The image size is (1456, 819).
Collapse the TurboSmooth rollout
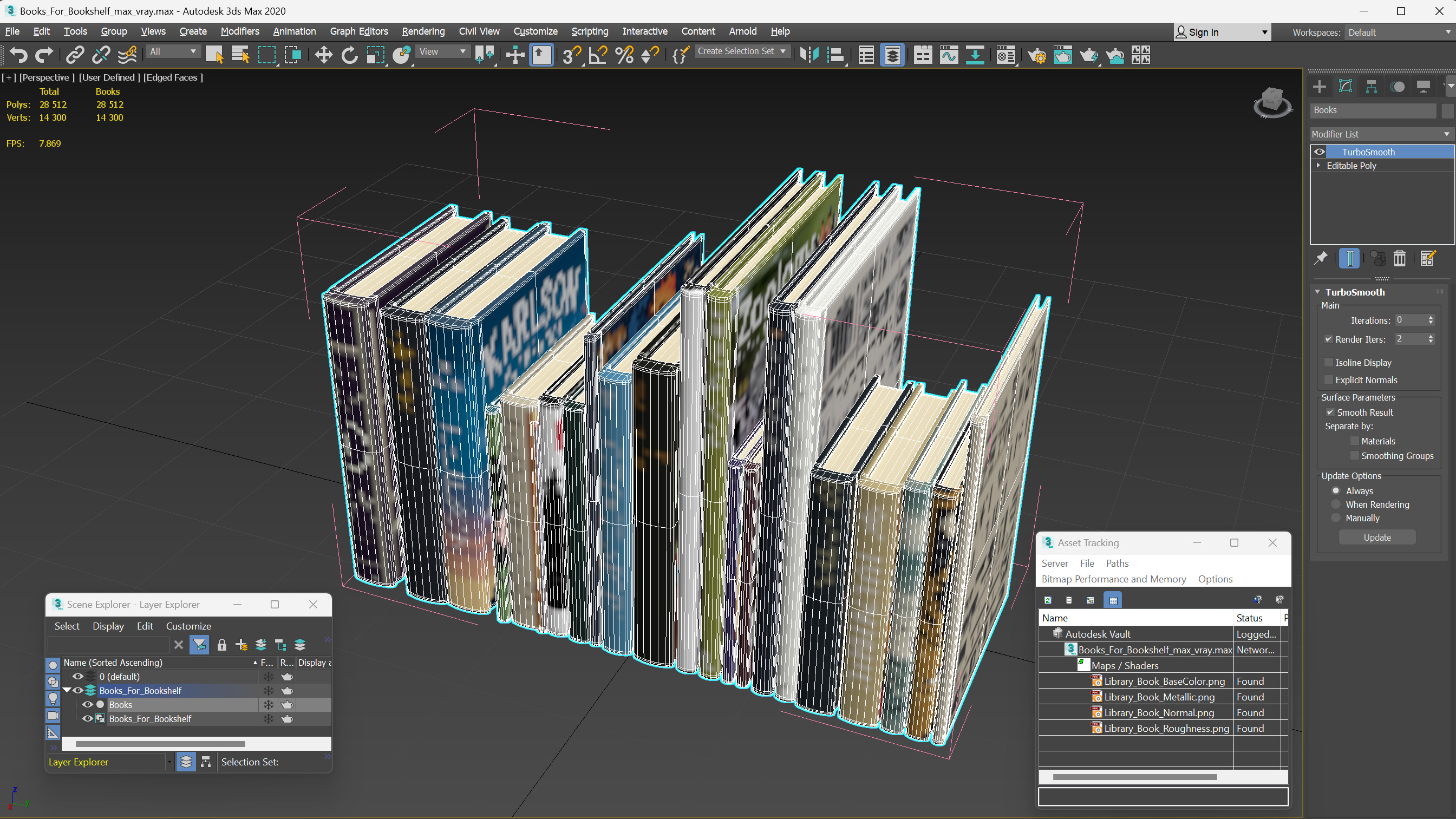point(1317,292)
